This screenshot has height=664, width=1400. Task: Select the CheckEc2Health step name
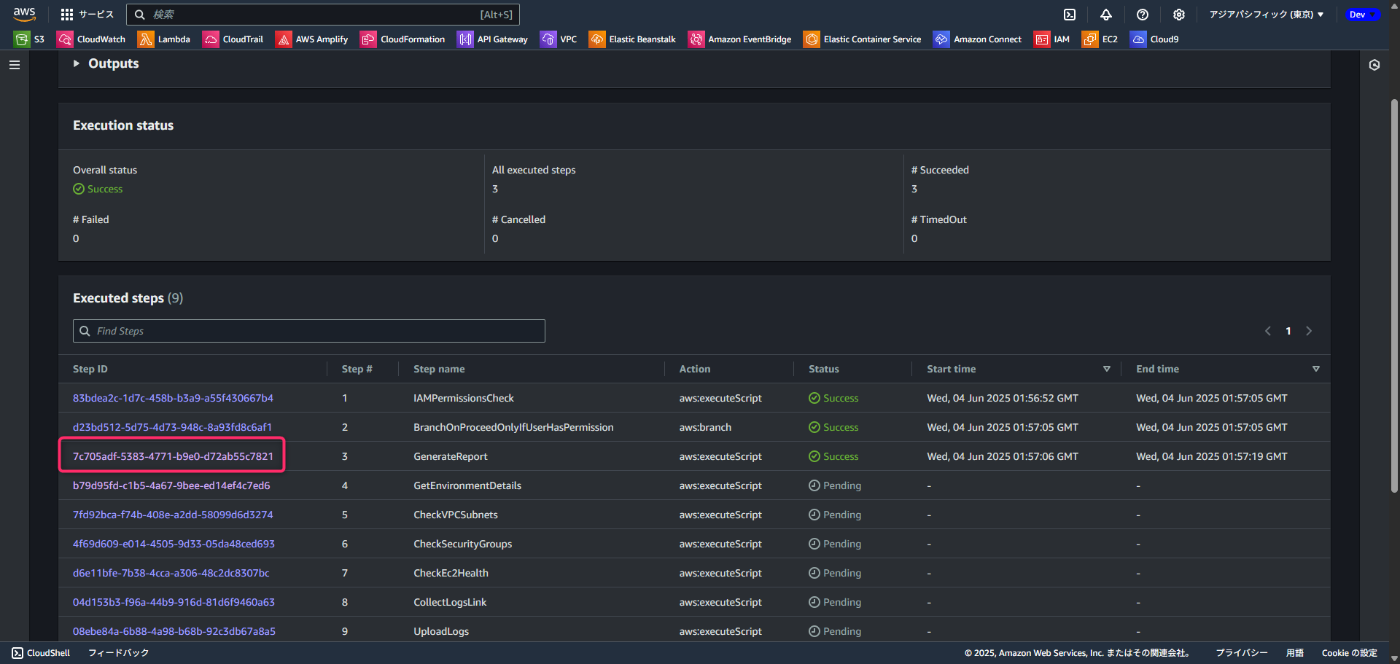click(x=451, y=573)
